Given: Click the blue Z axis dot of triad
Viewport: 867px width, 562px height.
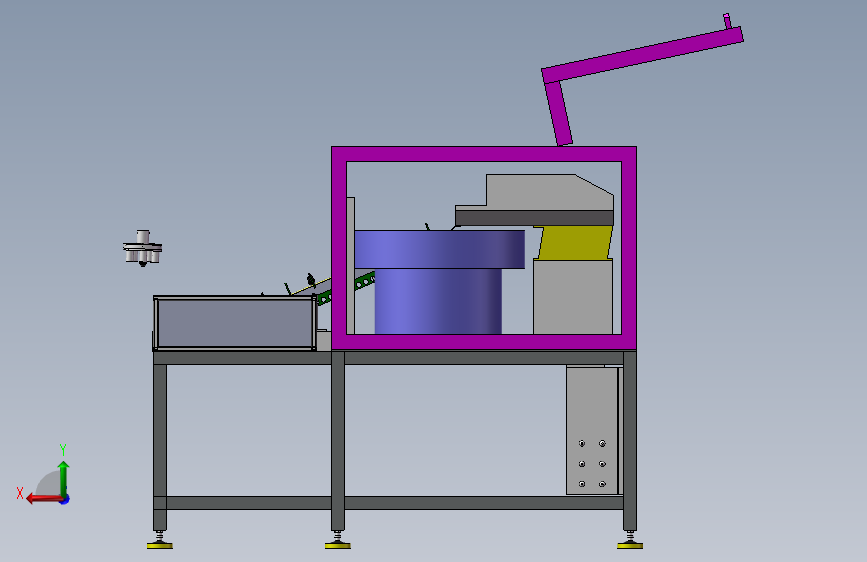Looking at the screenshot, I should 65,499.
